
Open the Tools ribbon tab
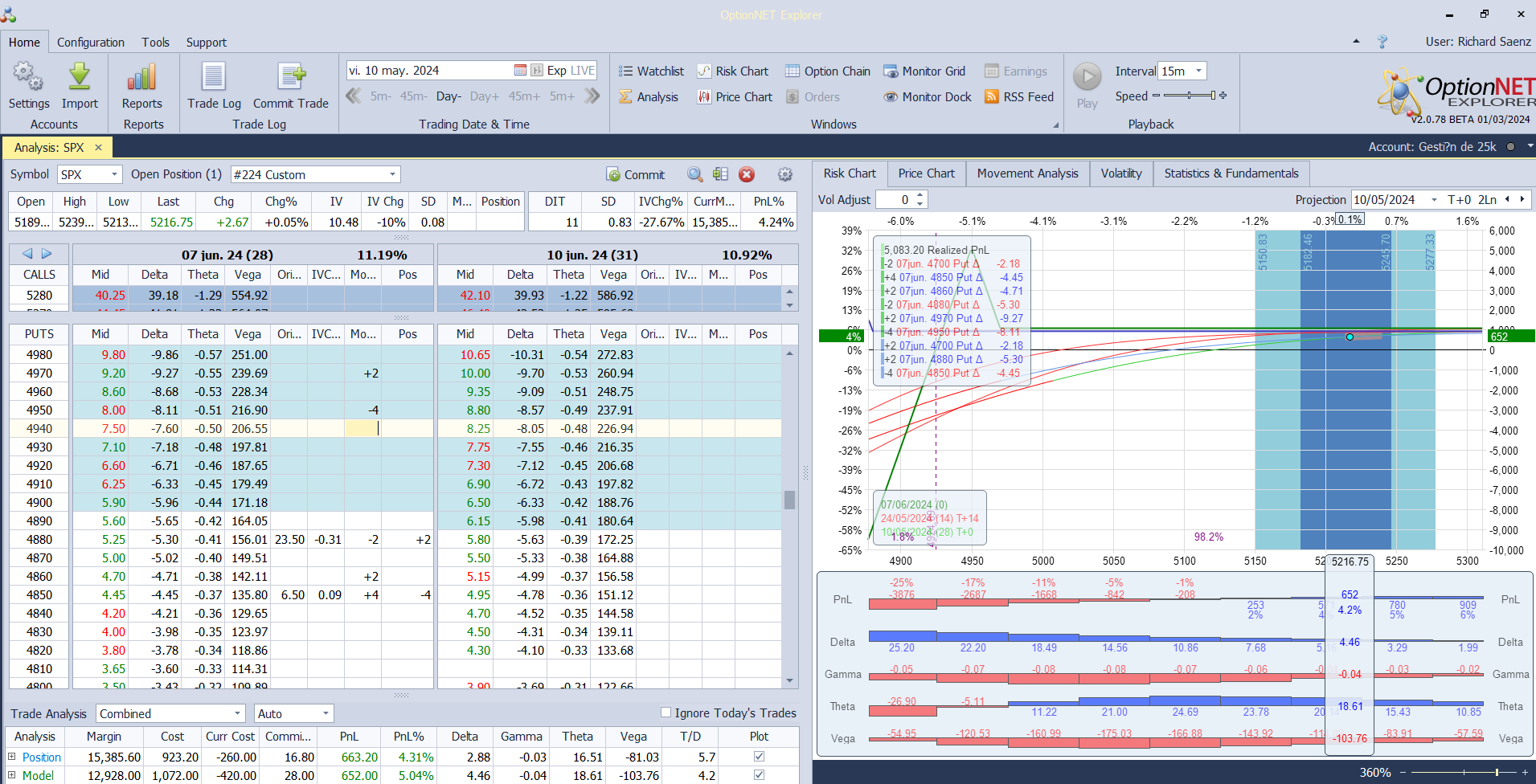[x=156, y=43]
